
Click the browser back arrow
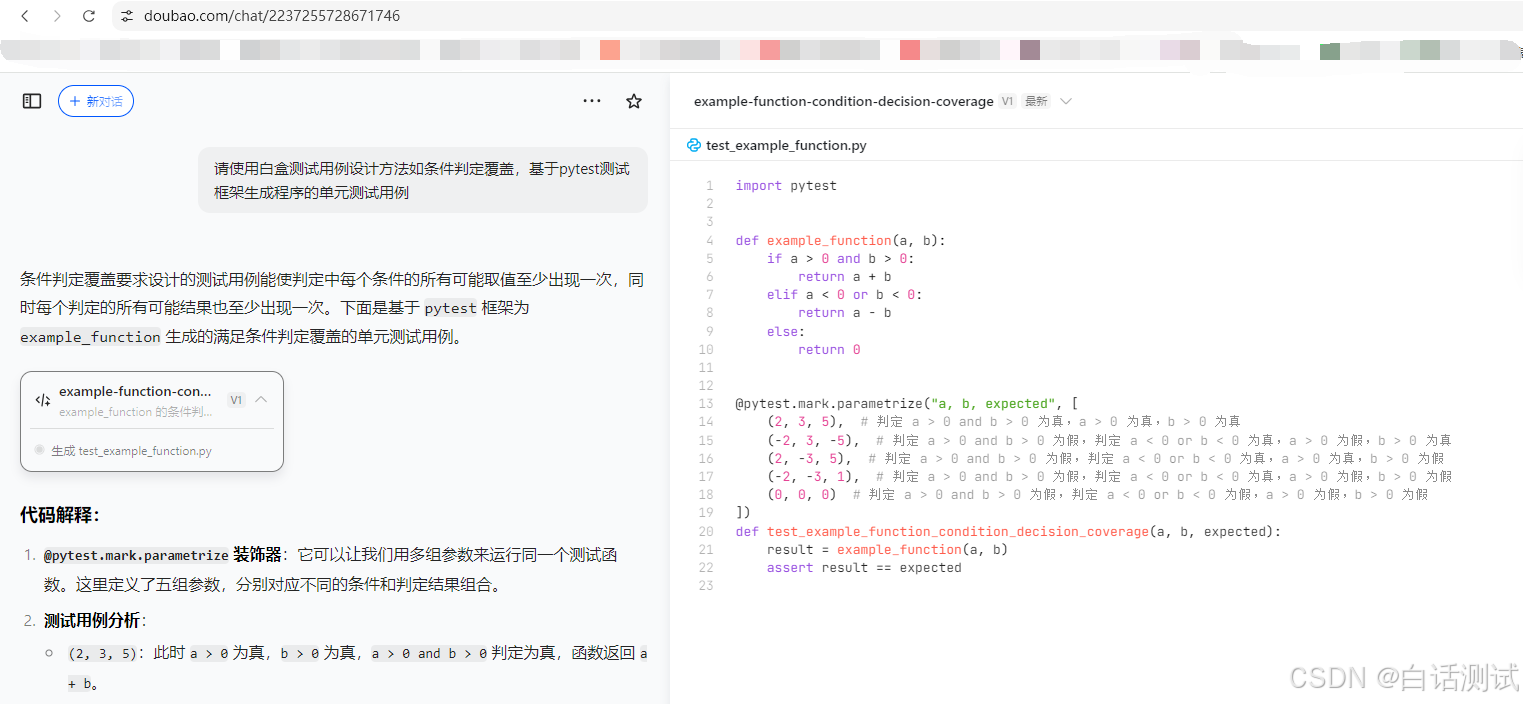click(25, 16)
